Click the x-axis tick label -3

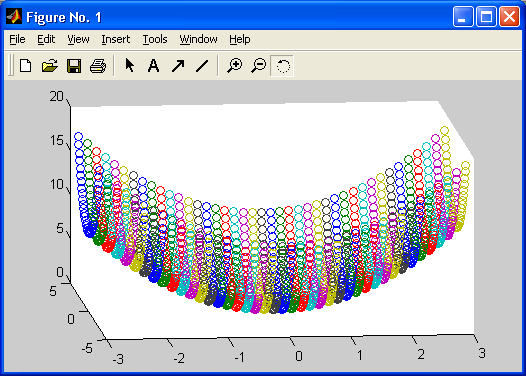point(118,359)
